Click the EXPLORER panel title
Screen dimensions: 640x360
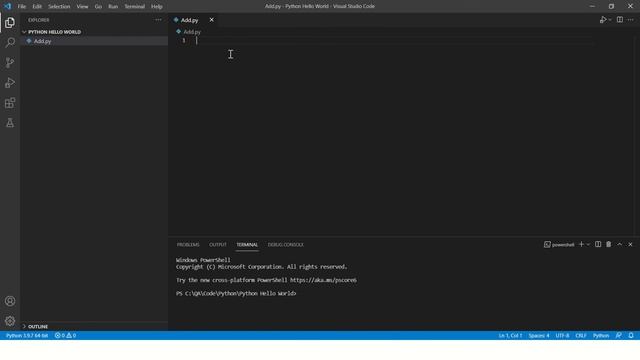click(x=39, y=20)
